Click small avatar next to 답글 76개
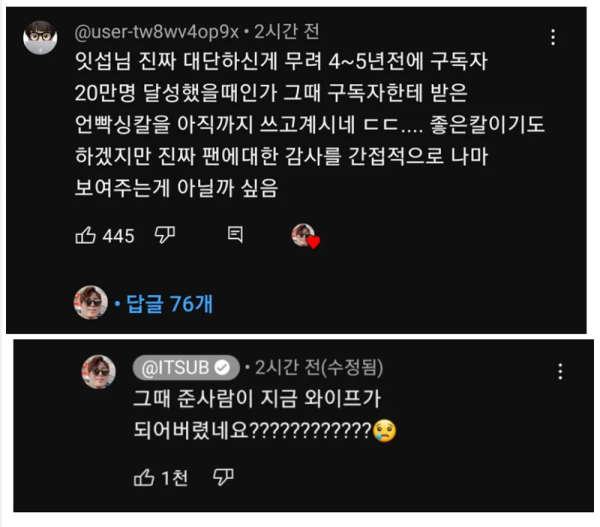Viewport: 600px width, 527px height. [x=91, y=302]
